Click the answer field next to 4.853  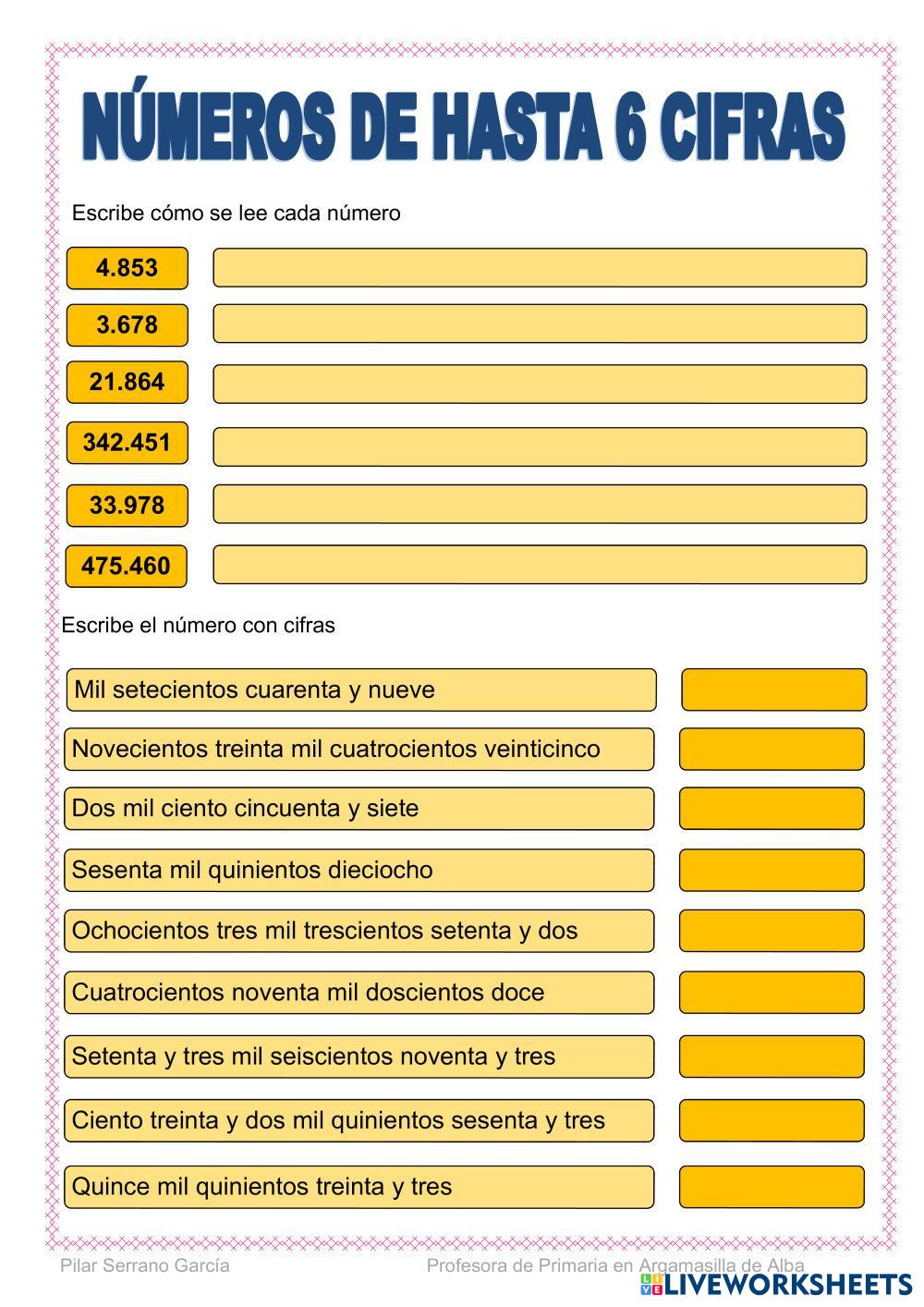coord(540,268)
